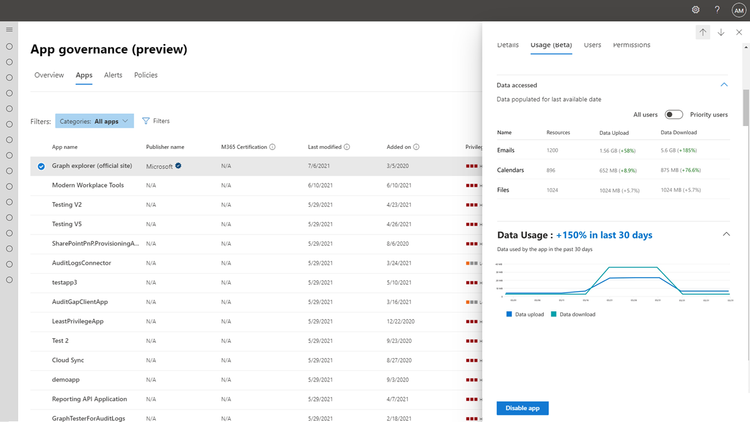The width and height of the screenshot is (750, 422).
Task: Click the Filters button
Action: (x=156, y=121)
